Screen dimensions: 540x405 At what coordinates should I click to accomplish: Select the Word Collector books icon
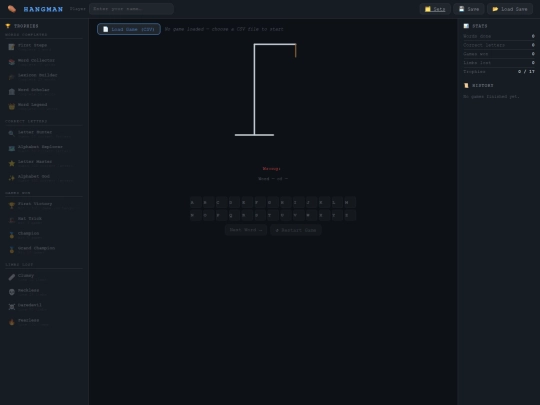(x=12, y=62)
